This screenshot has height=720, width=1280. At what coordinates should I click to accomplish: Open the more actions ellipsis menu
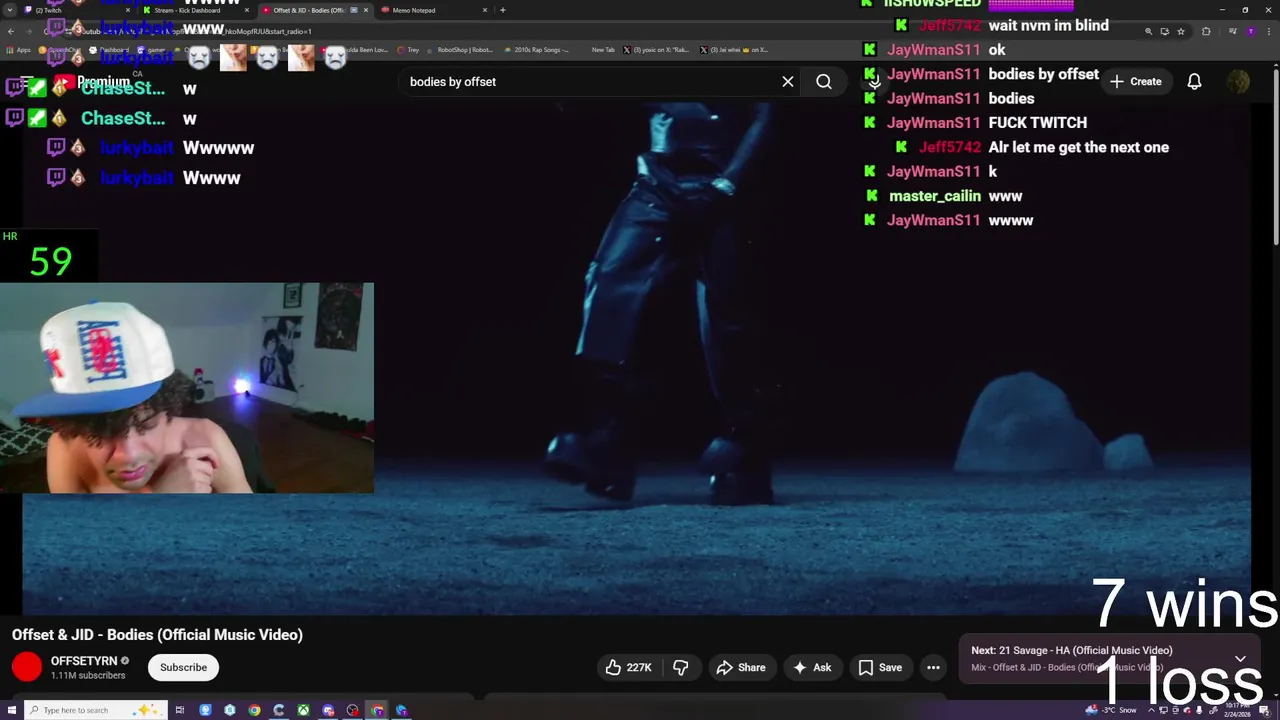point(933,668)
